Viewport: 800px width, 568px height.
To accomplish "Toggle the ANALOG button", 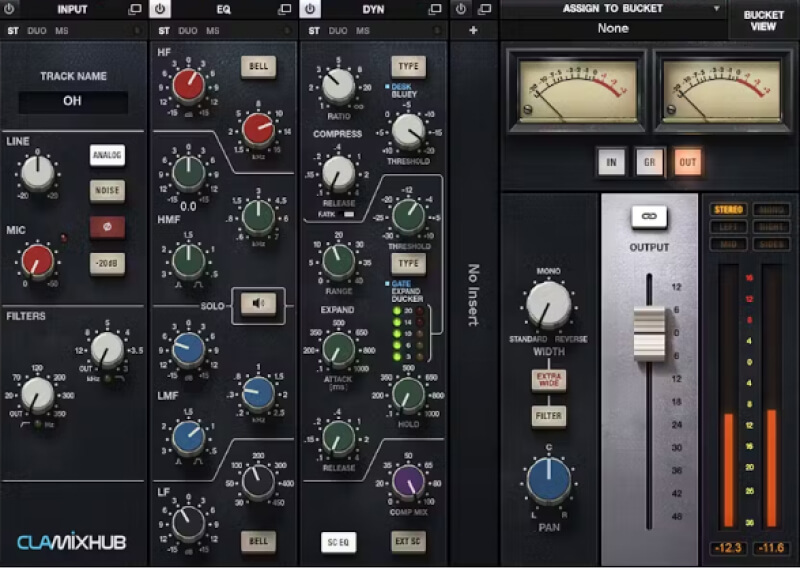I will point(107,155).
